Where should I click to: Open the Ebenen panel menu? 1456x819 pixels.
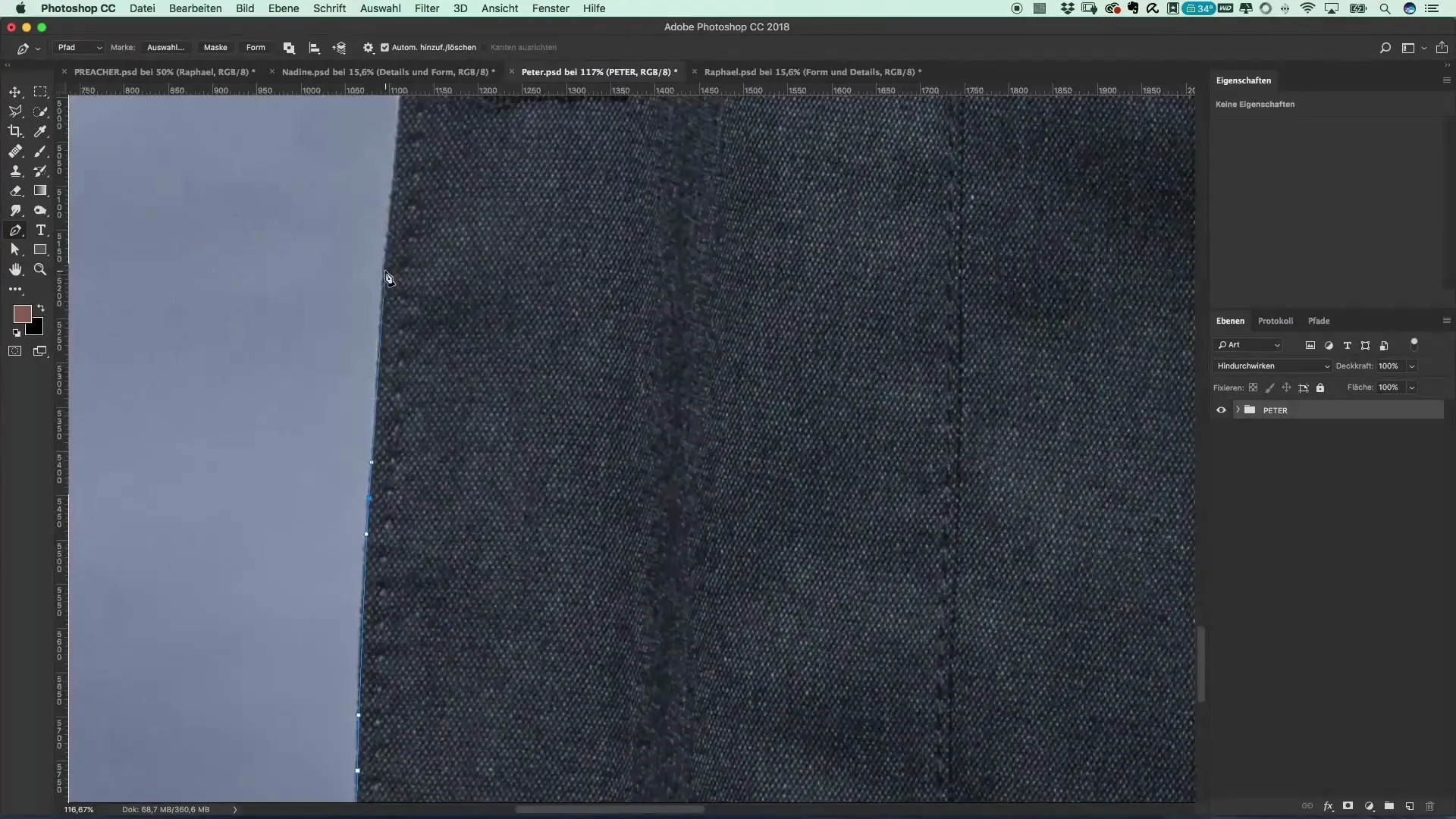tap(1446, 321)
